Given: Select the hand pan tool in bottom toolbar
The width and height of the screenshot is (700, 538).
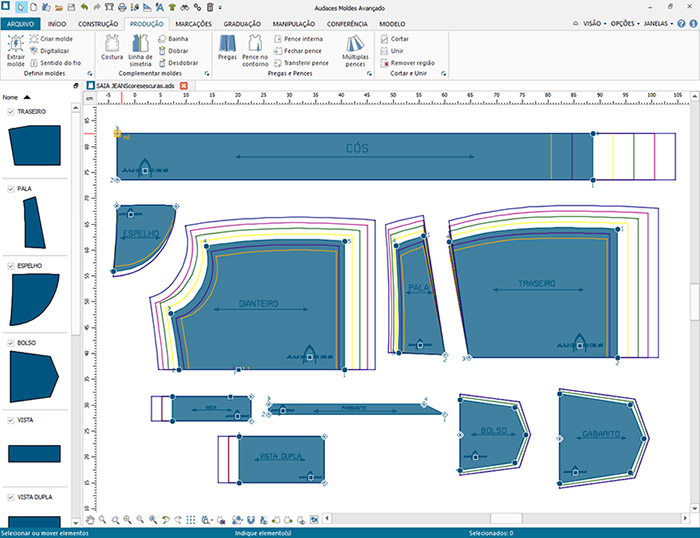Looking at the screenshot, I should 90,520.
